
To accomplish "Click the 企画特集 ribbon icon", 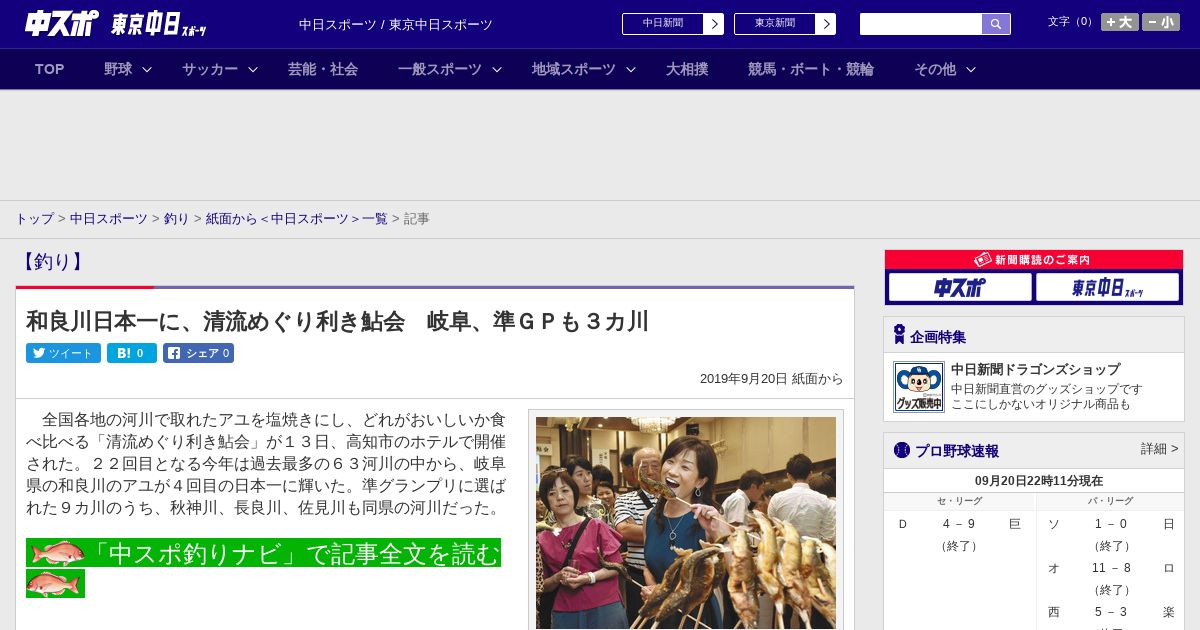I will [899, 335].
